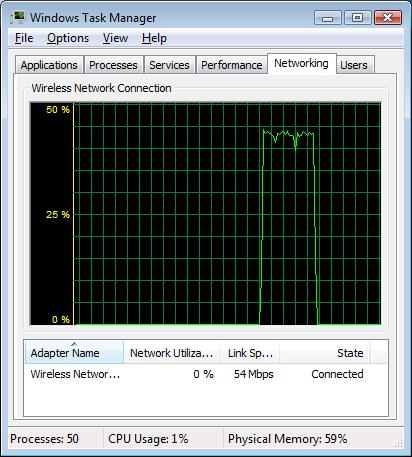
Task: Open the View menu
Action: (x=115, y=38)
